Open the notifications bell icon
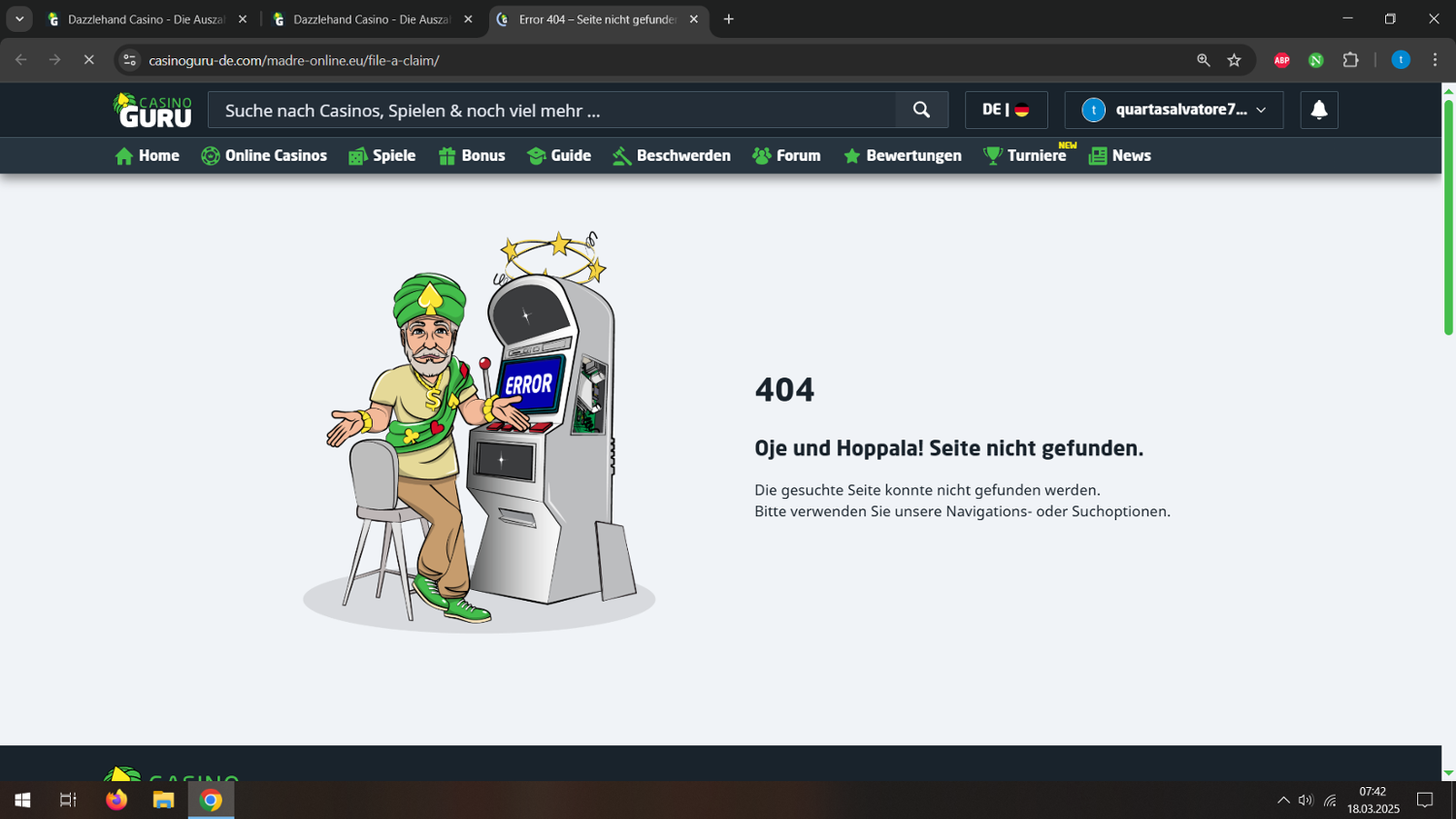This screenshot has height=819, width=1456. pos(1318,111)
